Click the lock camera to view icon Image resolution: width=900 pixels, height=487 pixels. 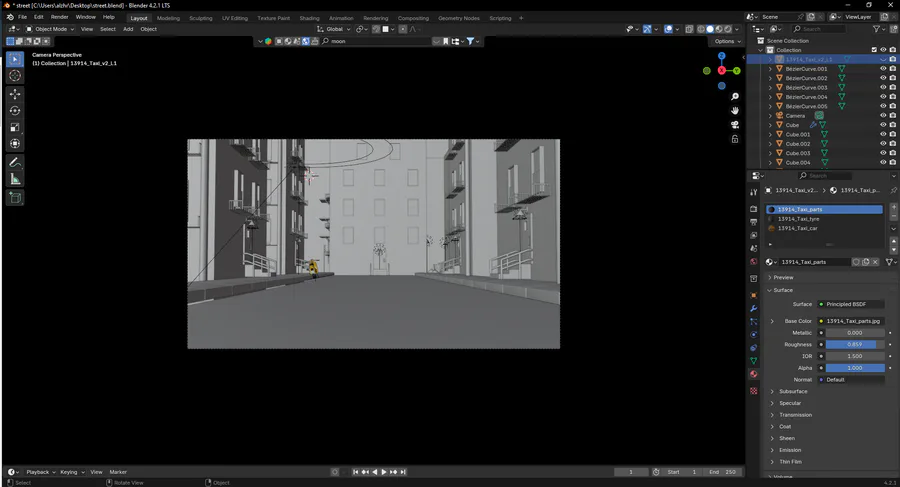(735, 139)
